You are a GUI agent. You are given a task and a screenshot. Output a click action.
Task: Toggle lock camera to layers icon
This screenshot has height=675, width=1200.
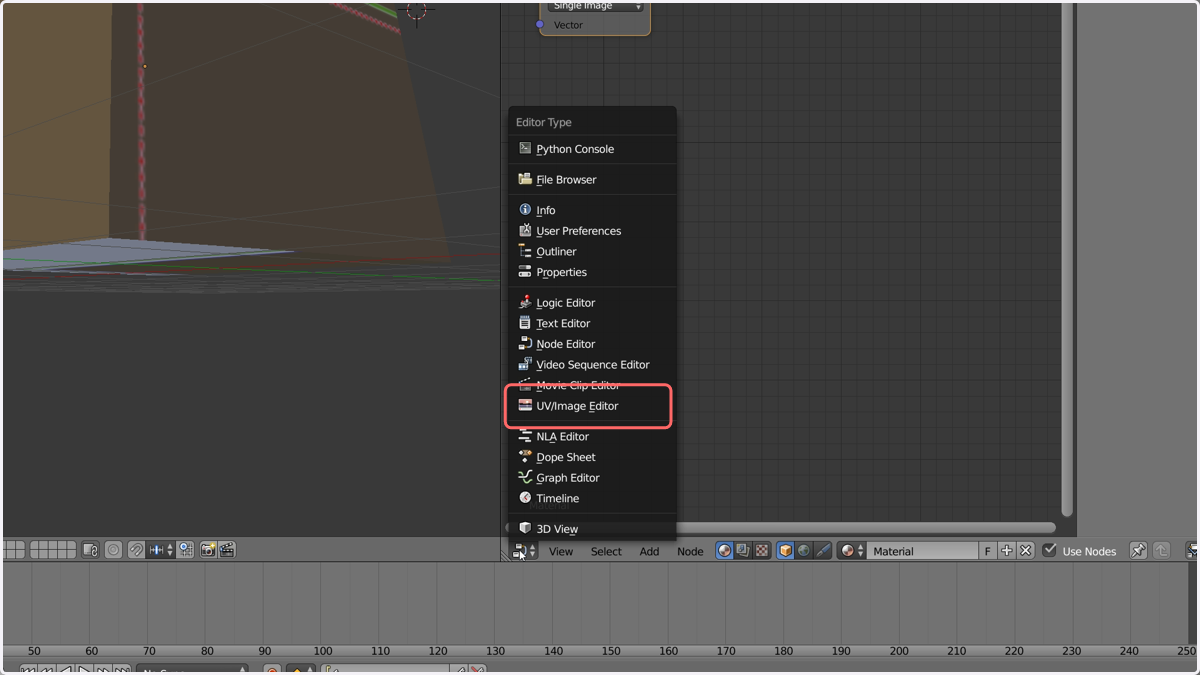[90, 550]
